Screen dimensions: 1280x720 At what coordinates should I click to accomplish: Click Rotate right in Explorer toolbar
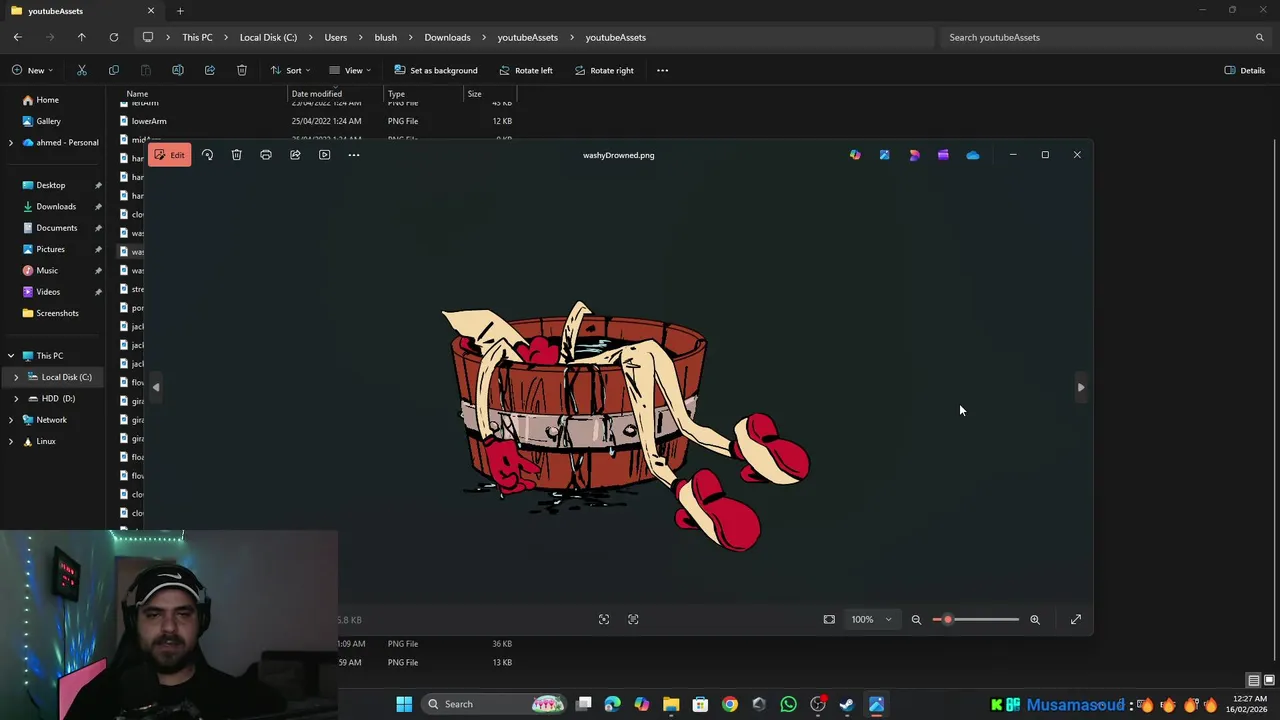(604, 70)
